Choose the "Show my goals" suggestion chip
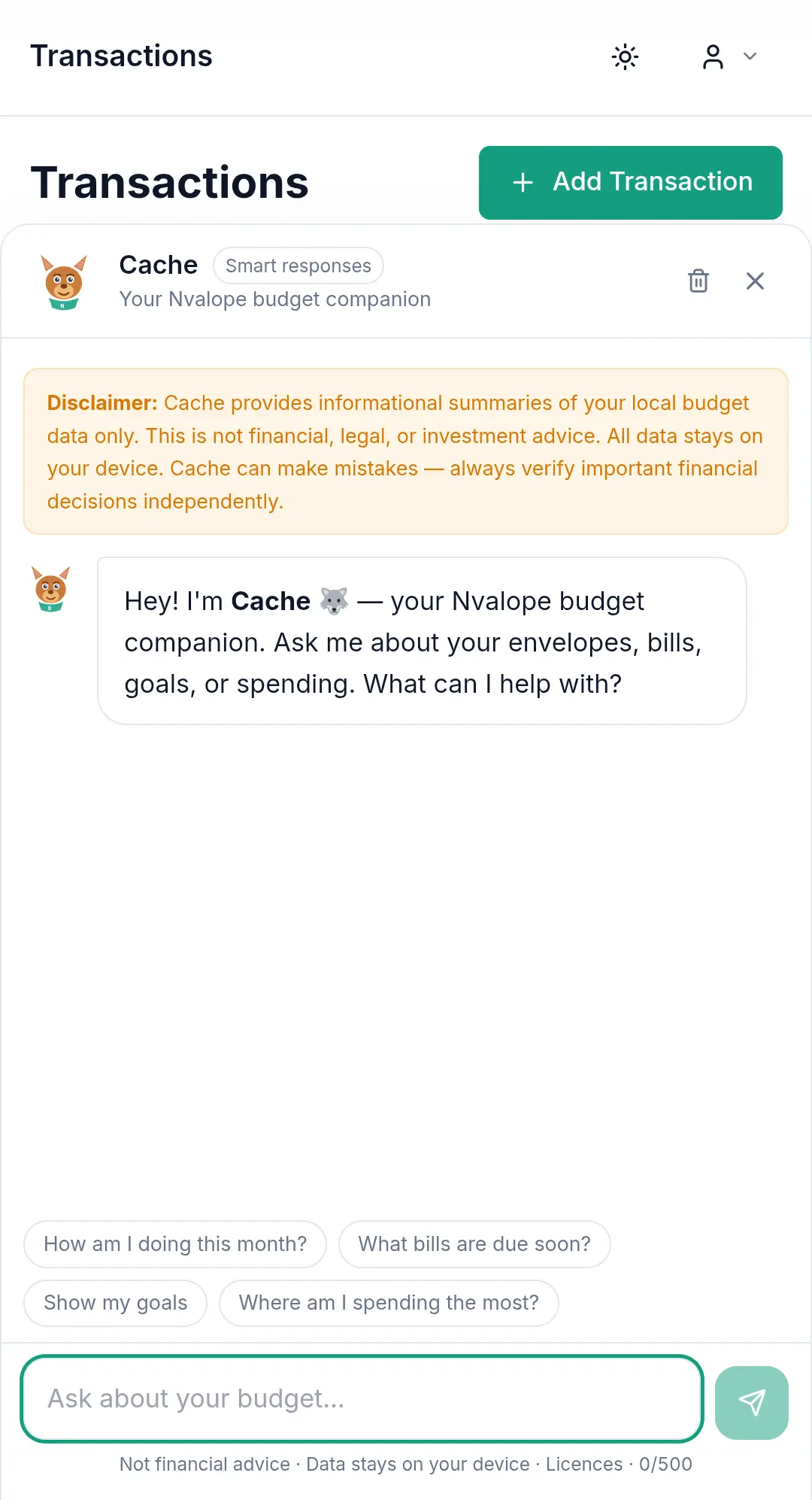812x1500 pixels. click(116, 1303)
